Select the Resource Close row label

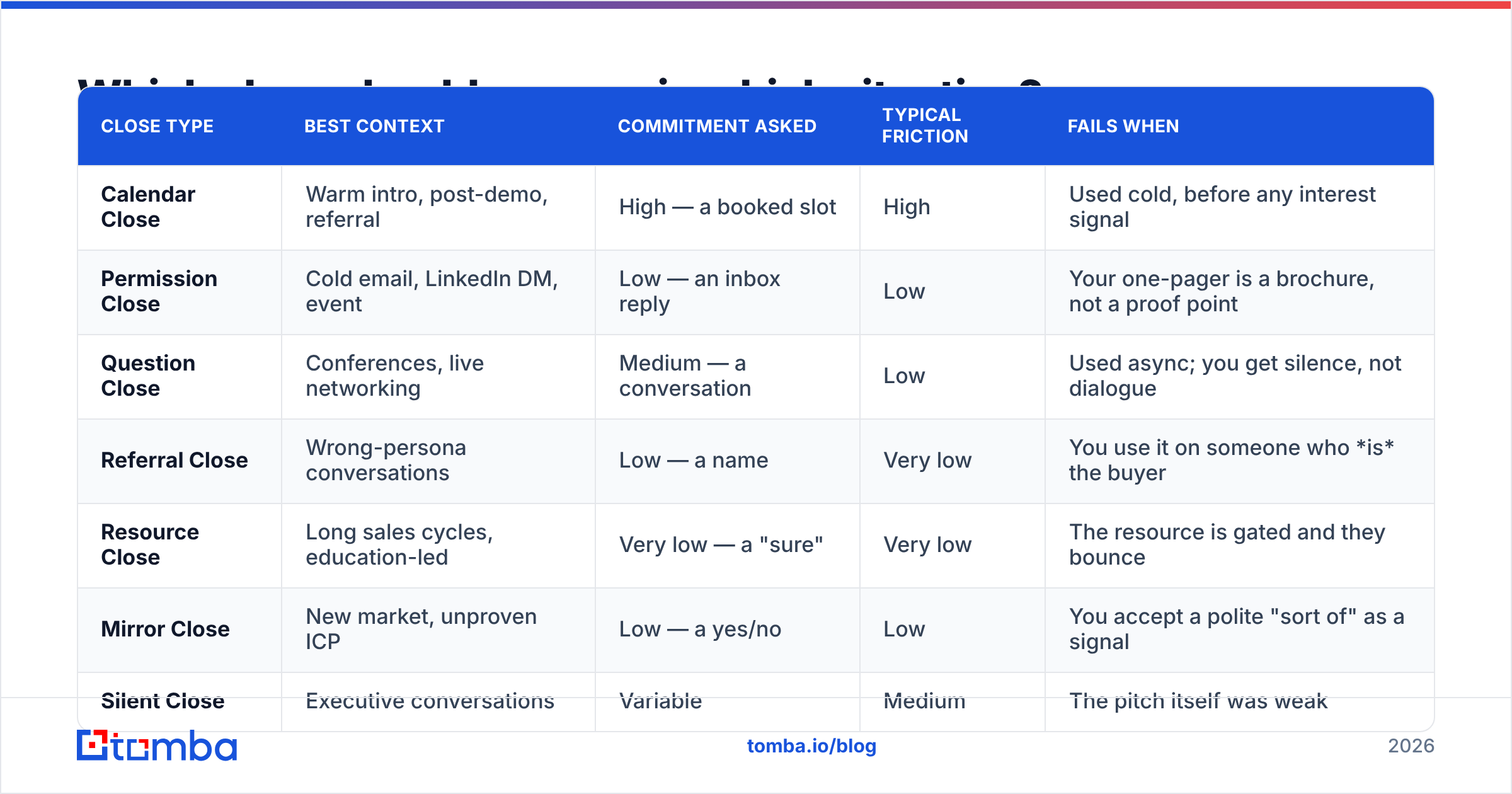(150, 544)
